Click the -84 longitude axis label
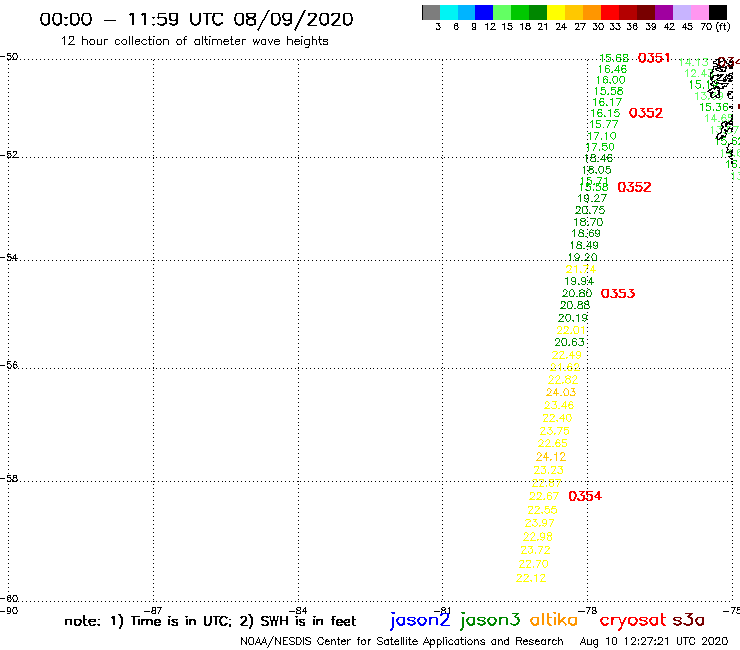Image resolution: width=740 pixels, height=650 pixels. [298, 610]
